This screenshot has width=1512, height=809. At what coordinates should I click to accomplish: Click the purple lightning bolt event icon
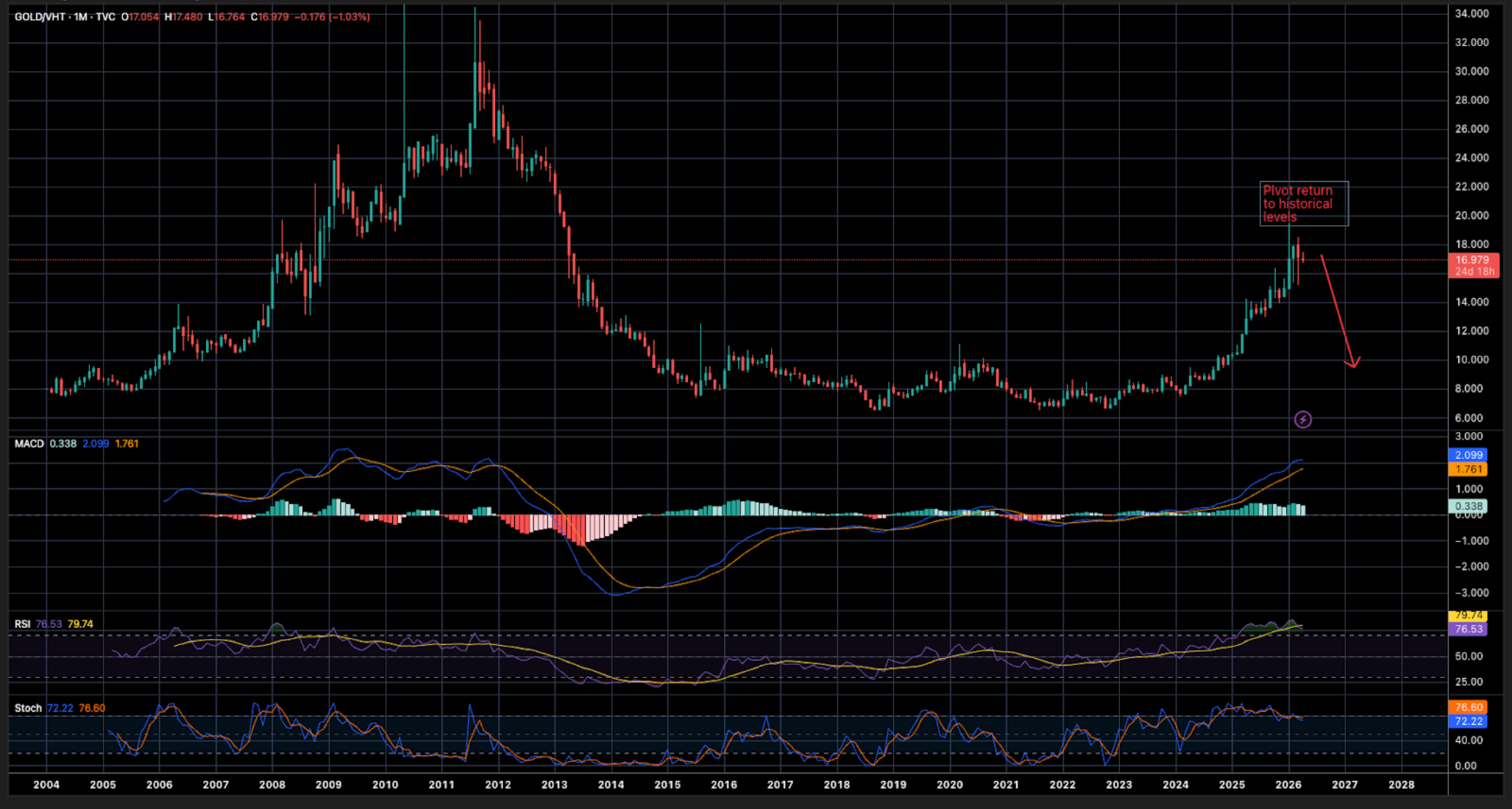1302,420
